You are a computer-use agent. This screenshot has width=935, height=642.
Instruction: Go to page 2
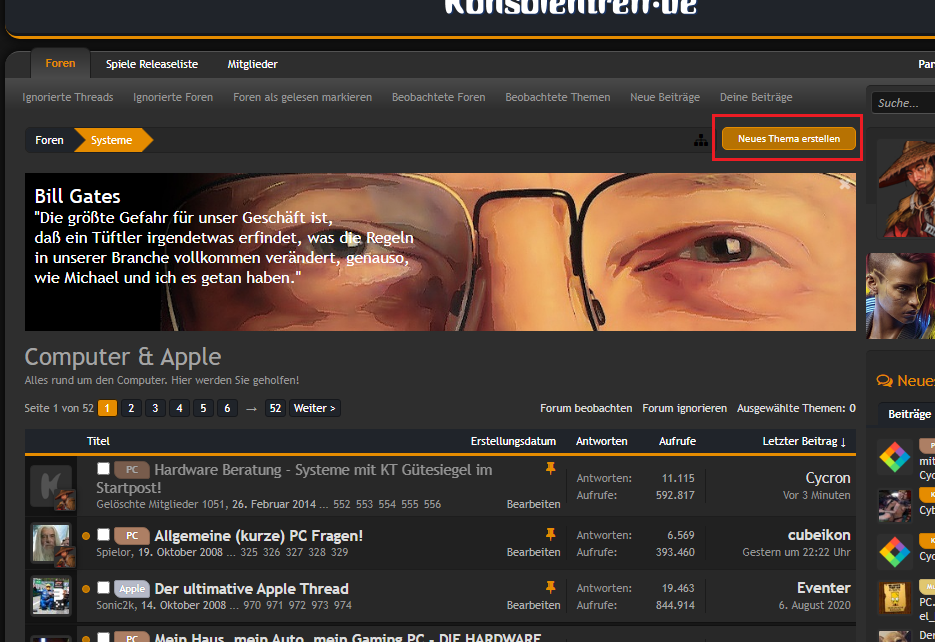[131, 408]
